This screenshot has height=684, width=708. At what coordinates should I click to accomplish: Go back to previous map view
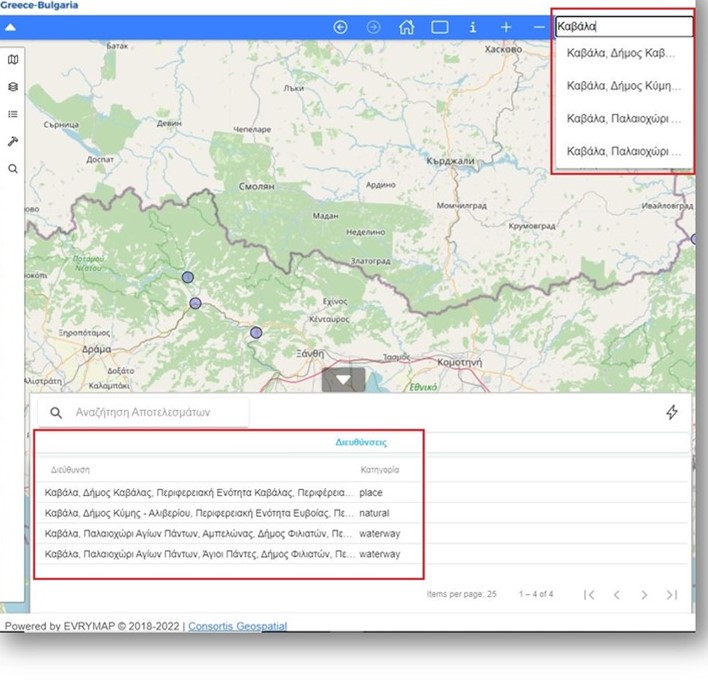click(x=340, y=27)
